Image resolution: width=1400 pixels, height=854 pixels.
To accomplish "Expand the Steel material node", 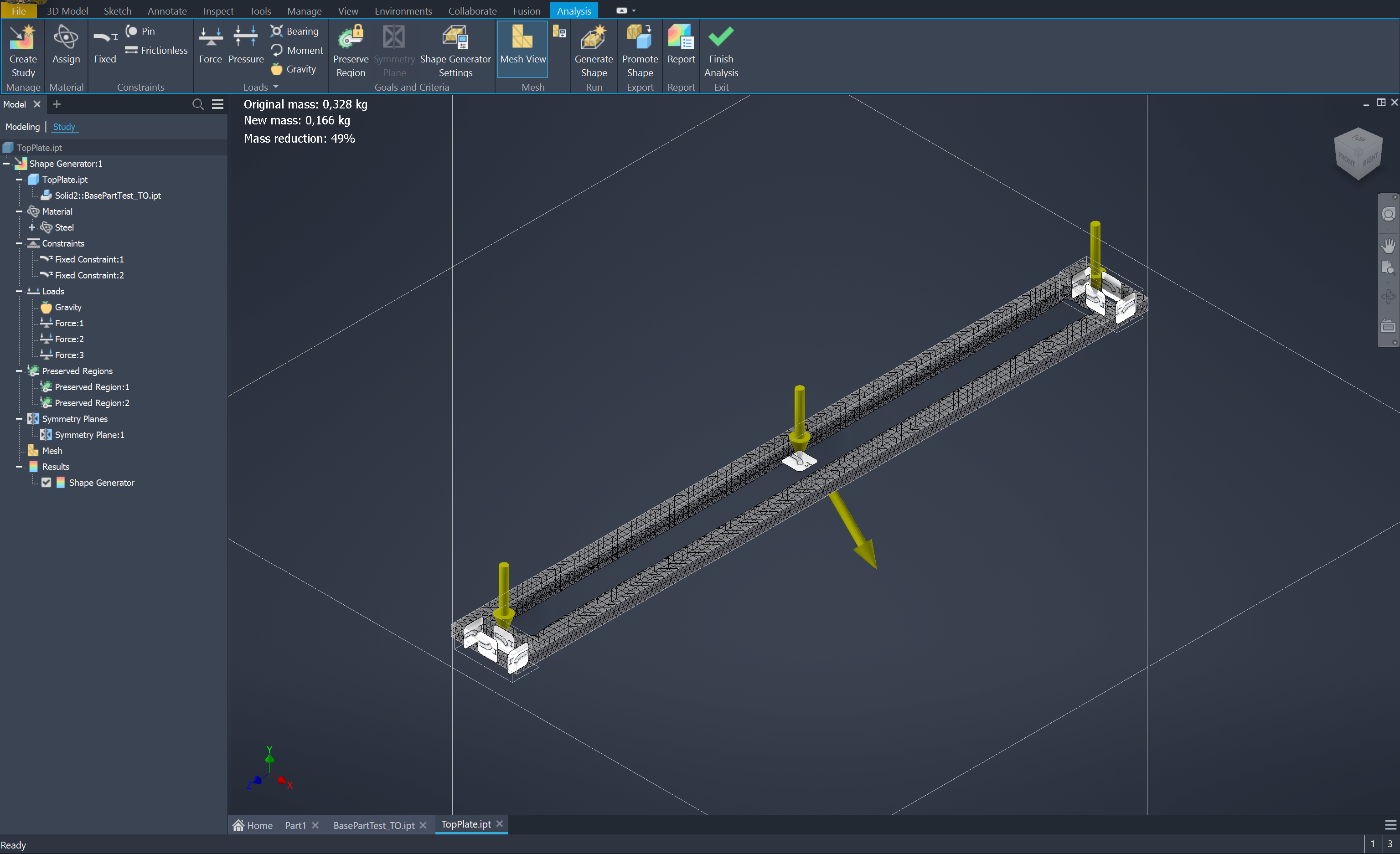I will 32,227.
